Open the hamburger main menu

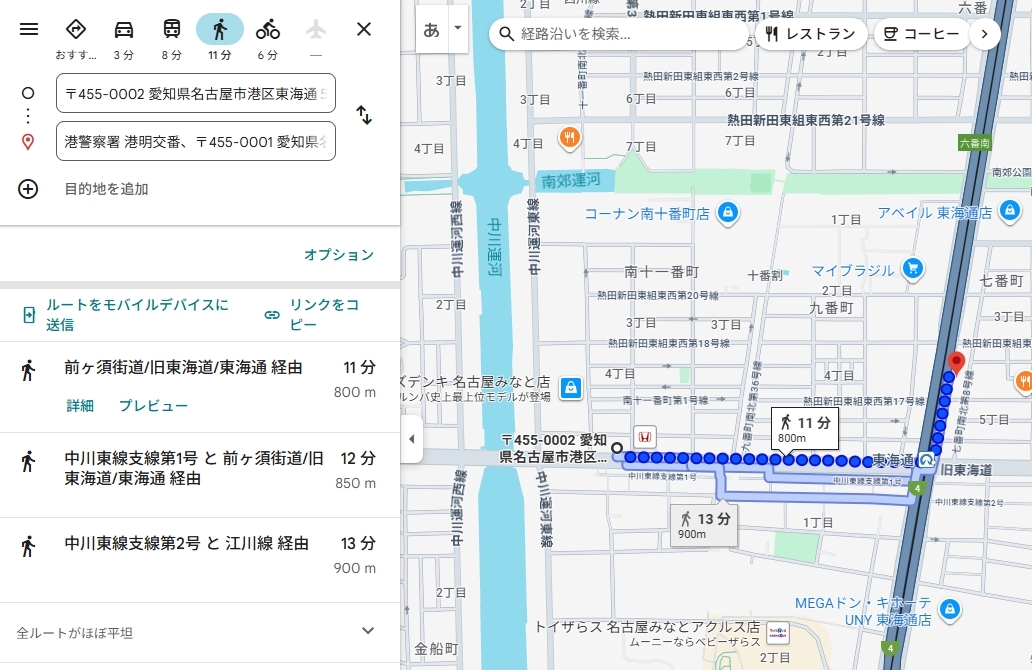[x=29, y=29]
